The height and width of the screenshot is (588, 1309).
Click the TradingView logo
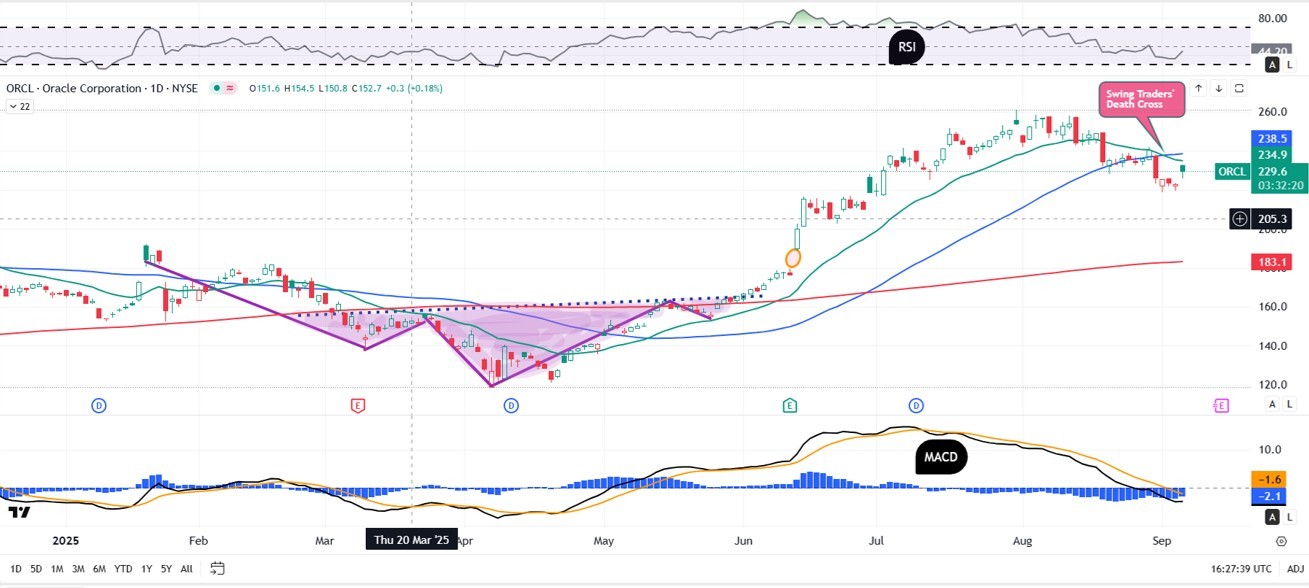(x=18, y=512)
